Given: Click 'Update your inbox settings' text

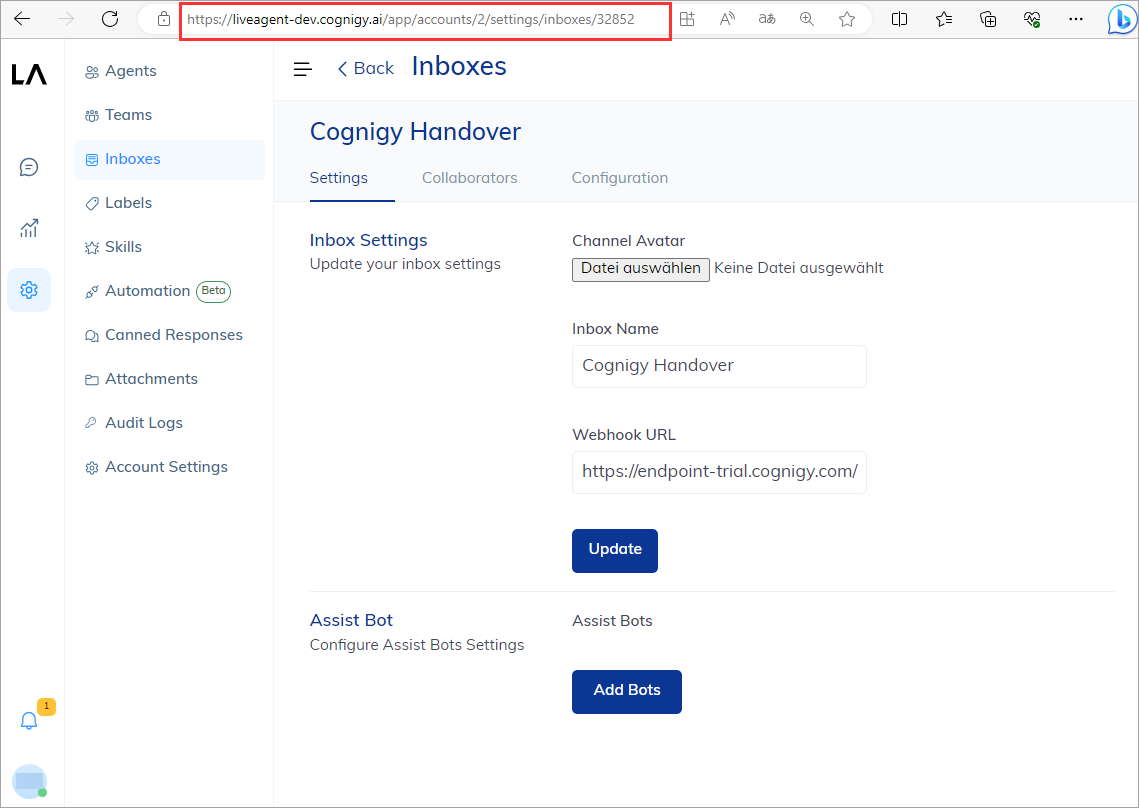Looking at the screenshot, I should [x=405, y=264].
